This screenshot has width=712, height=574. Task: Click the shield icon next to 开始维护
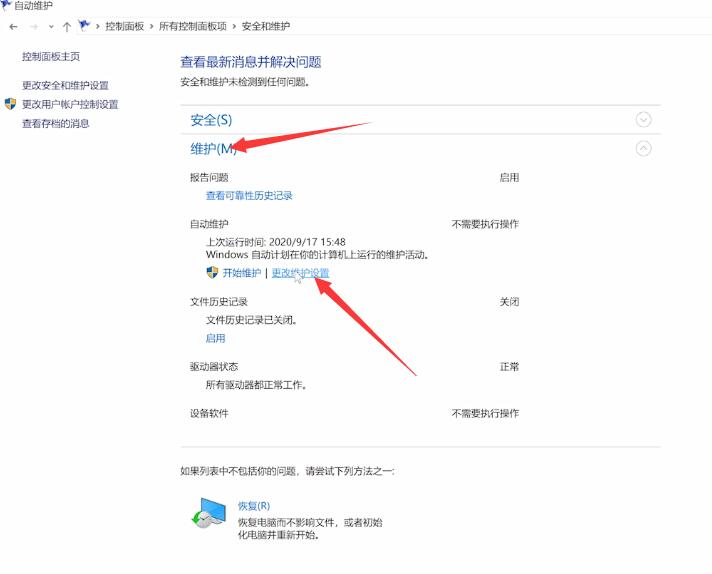point(212,272)
